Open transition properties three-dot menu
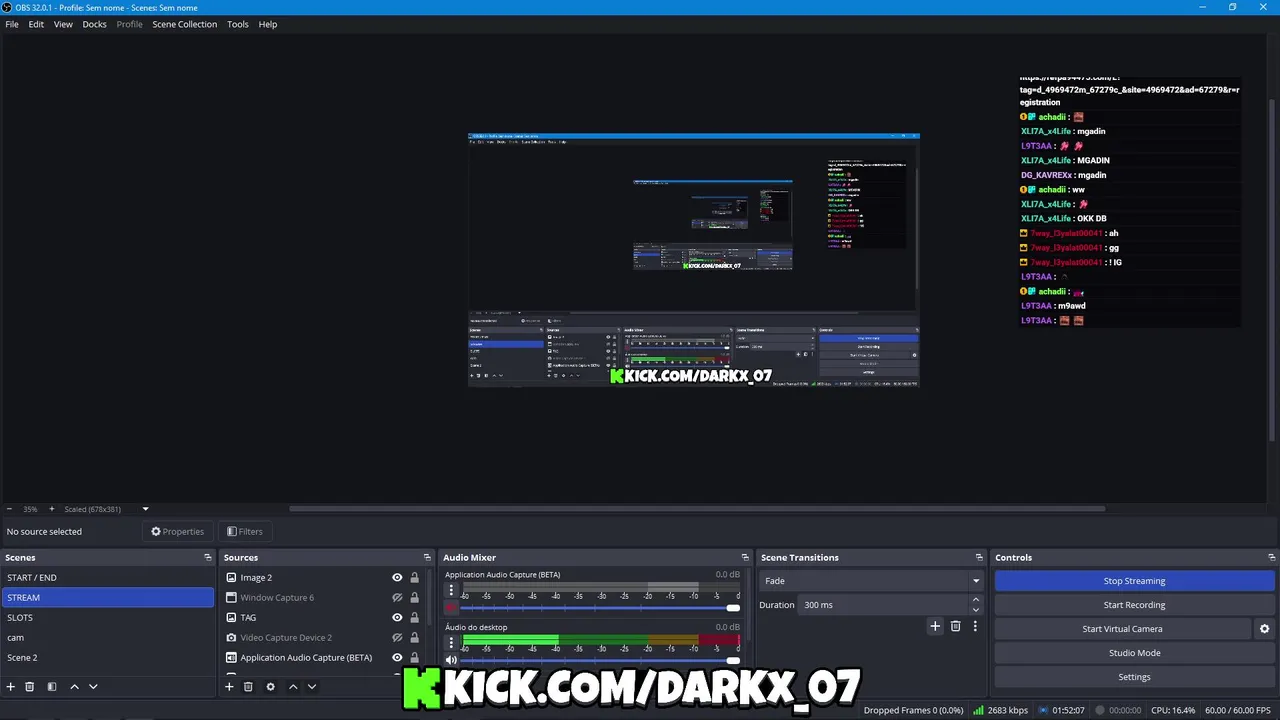This screenshot has width=1280, height=720. (975, 627)
